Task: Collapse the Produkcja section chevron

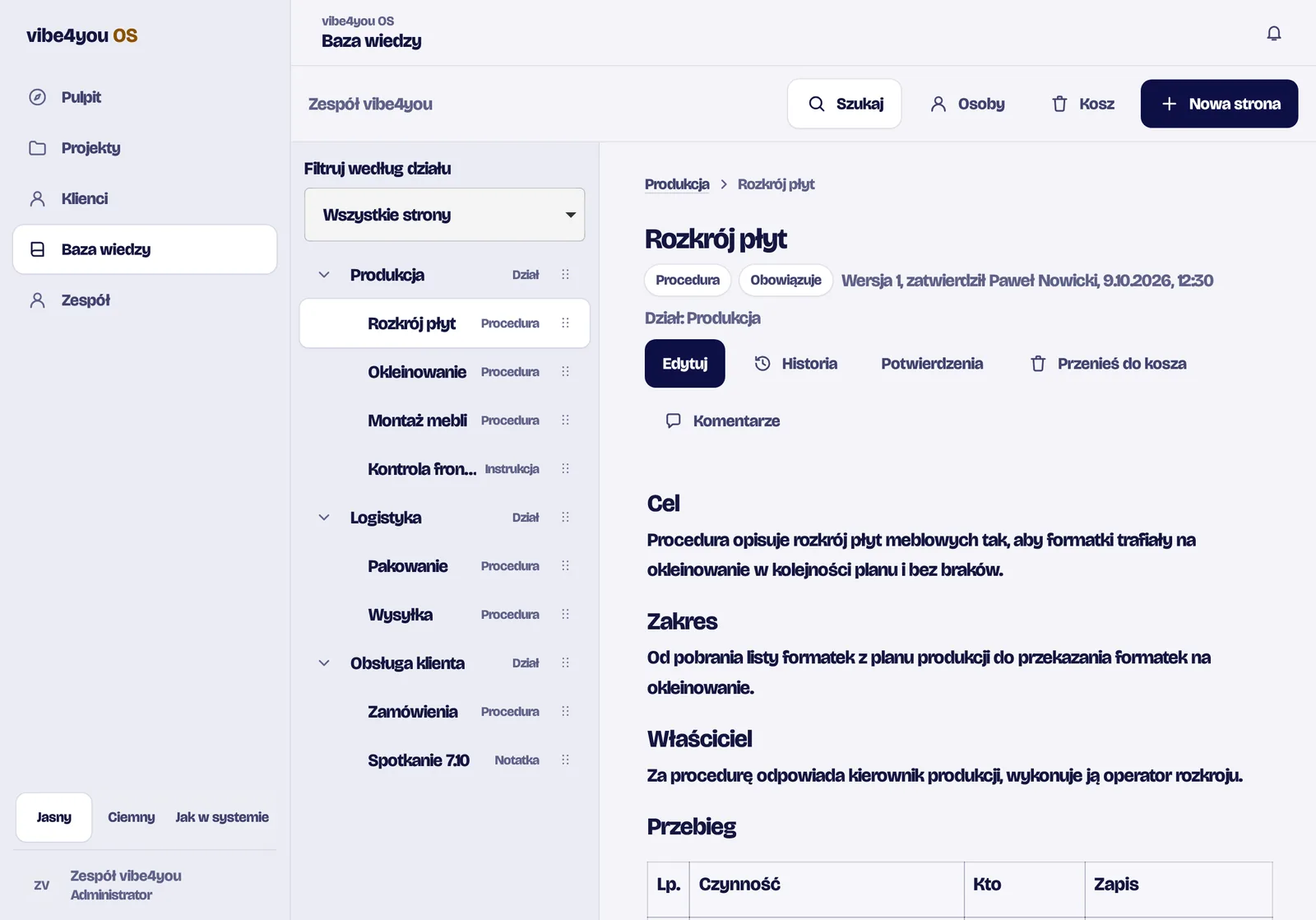Action: (324, 275)
